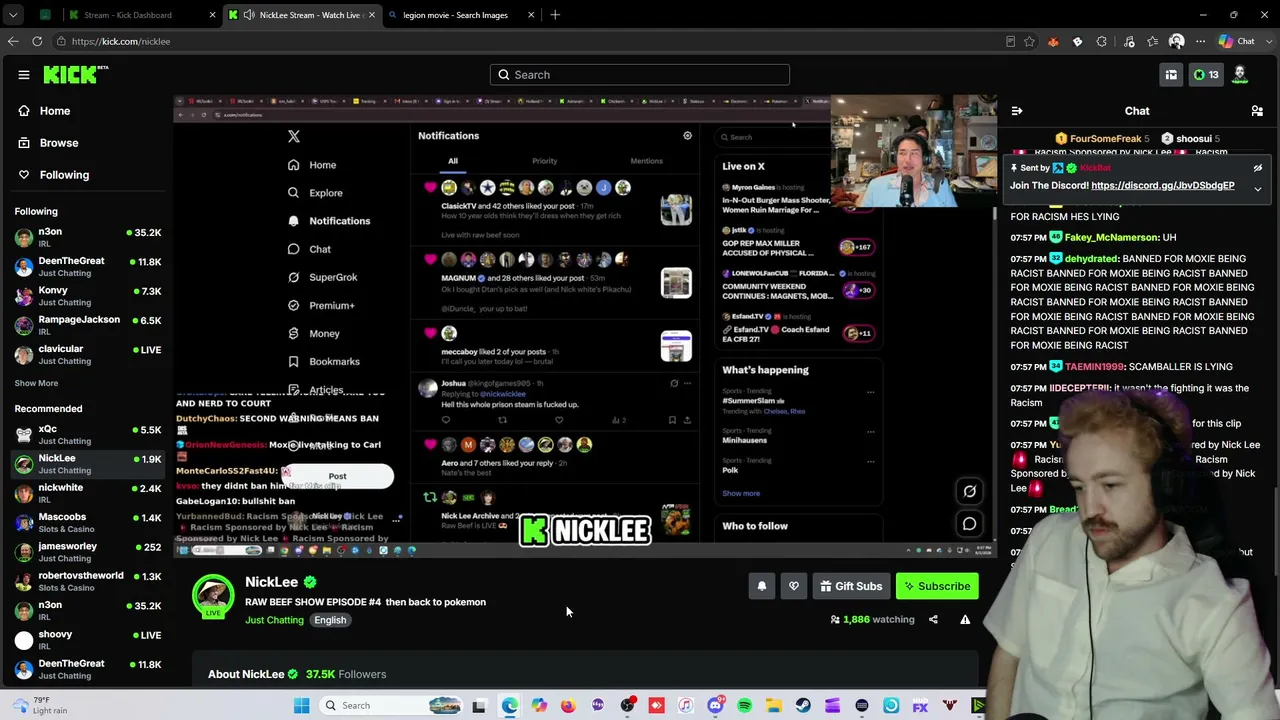This screenshot has width=1280, height=720.
Task: Click the address bar URL
Action: pyautogui.click(x=121, y=41)
